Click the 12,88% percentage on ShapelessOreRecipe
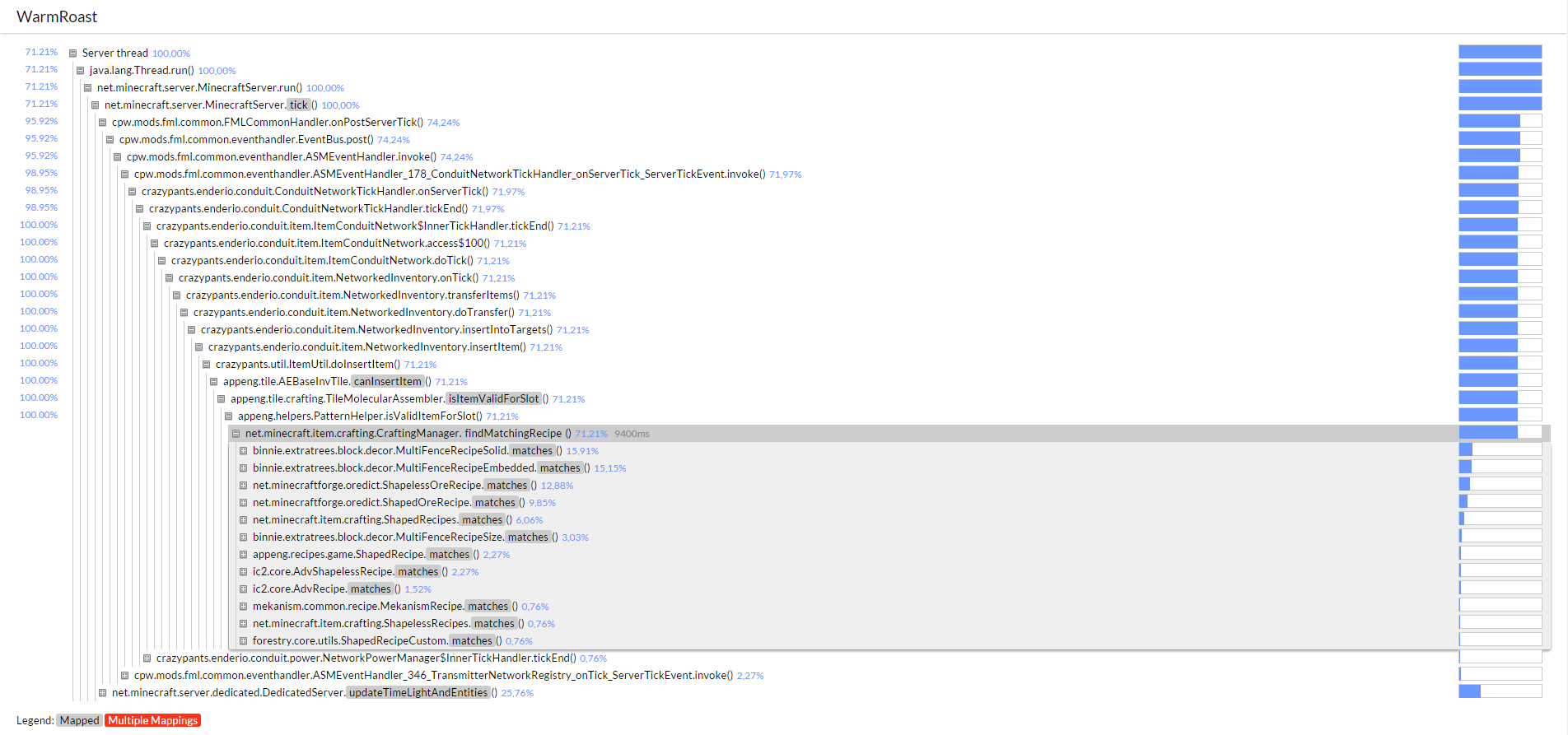1568x735 pixels. [x=557, y=486]
